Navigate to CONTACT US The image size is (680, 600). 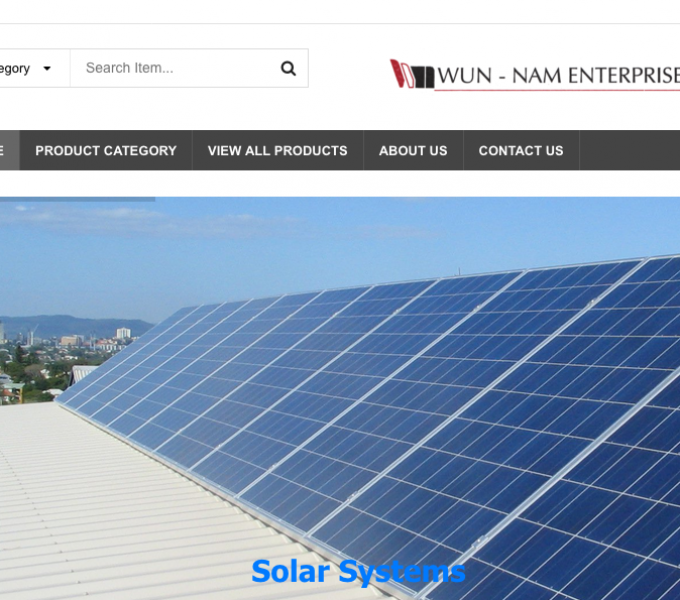pyautogui.click(x=521, y=150)
